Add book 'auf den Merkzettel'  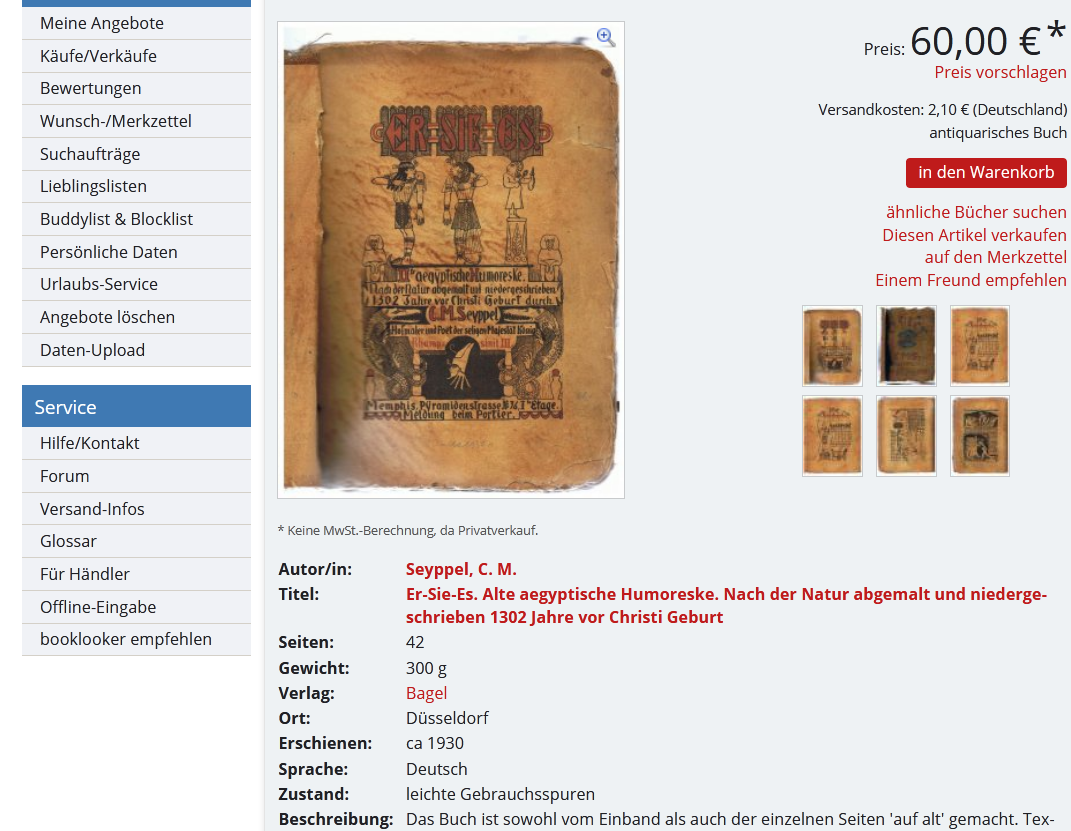coord(995,257)
